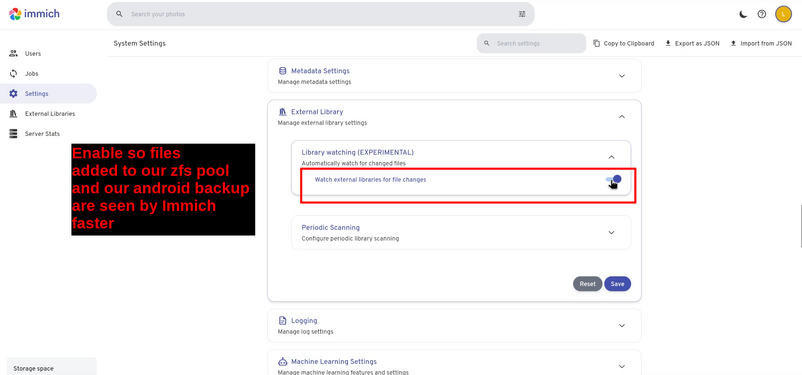Expand the Logging section
The height and width of the screenshot is (375, 802).
[x=621, y=325]
